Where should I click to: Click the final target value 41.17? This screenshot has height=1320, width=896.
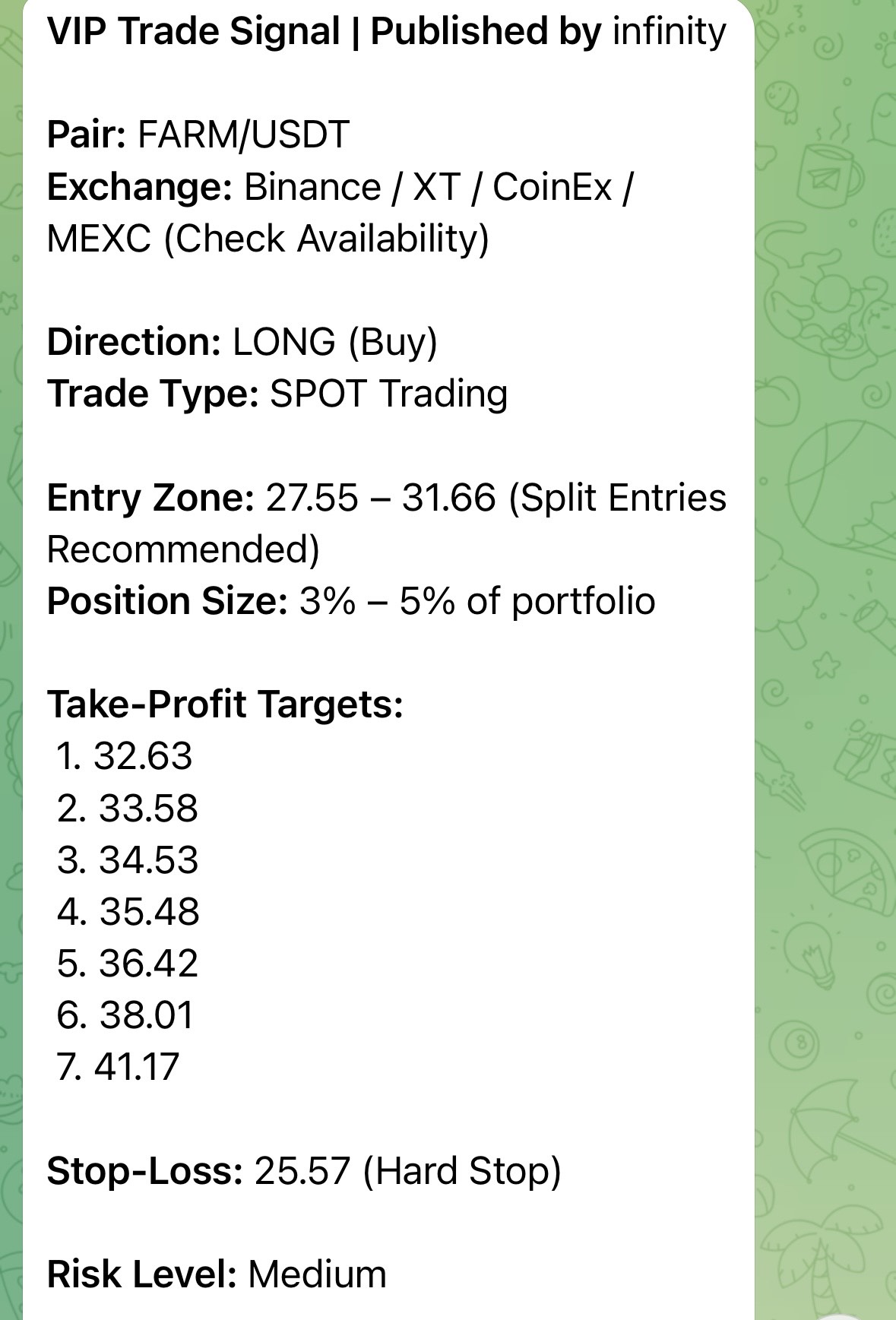coord(137,1067)
